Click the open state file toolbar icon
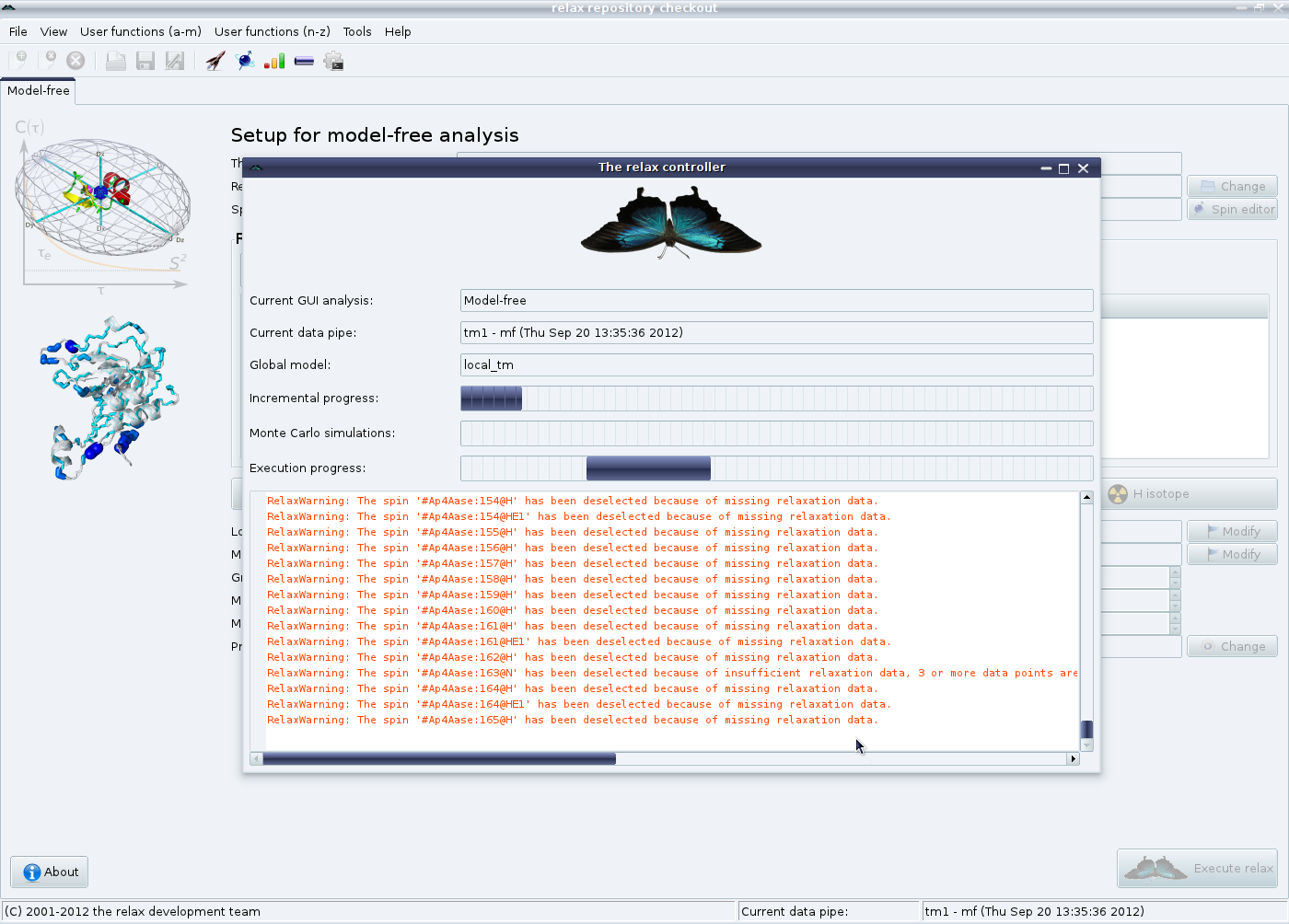 (x=115, y=61)
